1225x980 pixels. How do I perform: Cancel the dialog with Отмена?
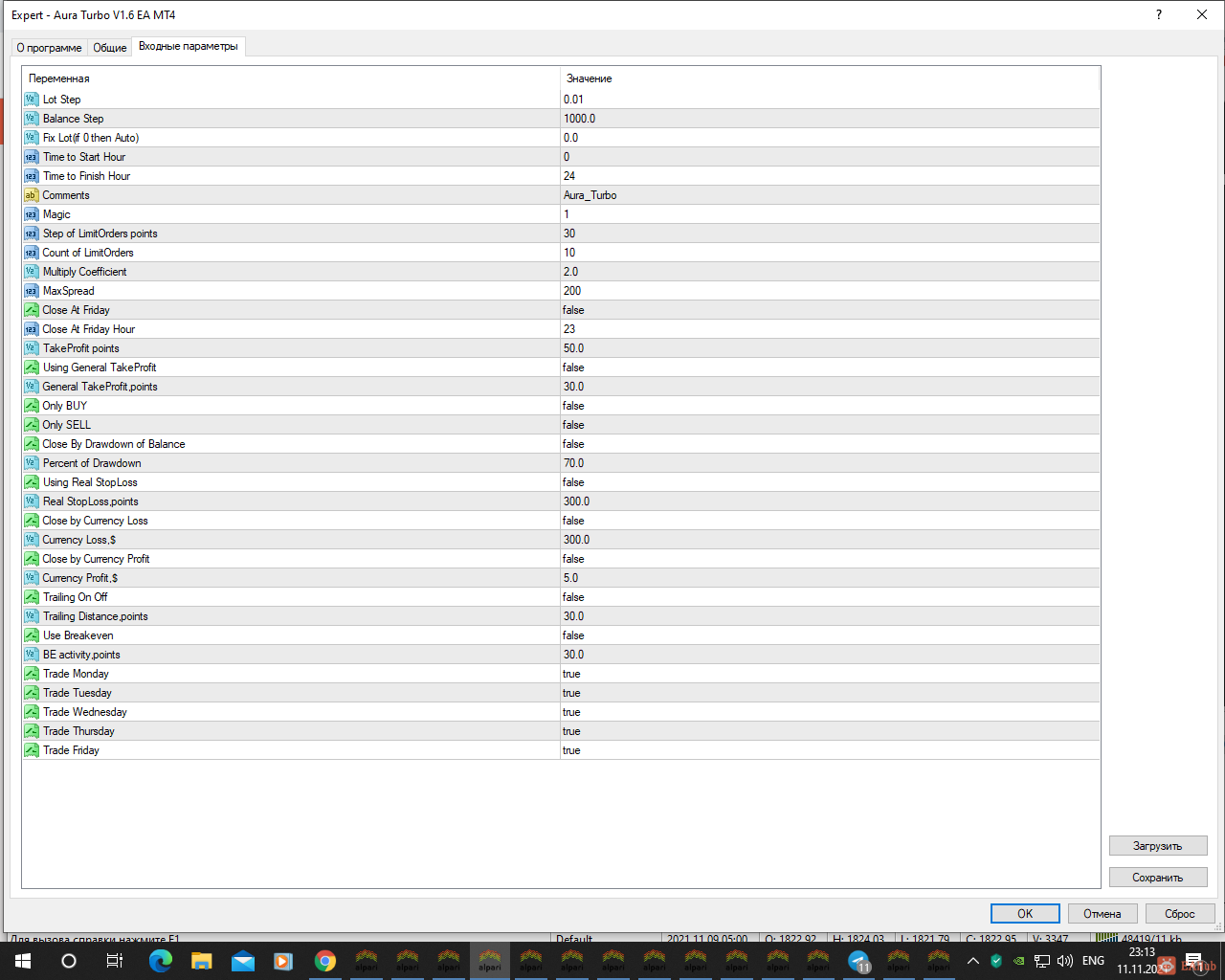click(x=1102, y=914)
